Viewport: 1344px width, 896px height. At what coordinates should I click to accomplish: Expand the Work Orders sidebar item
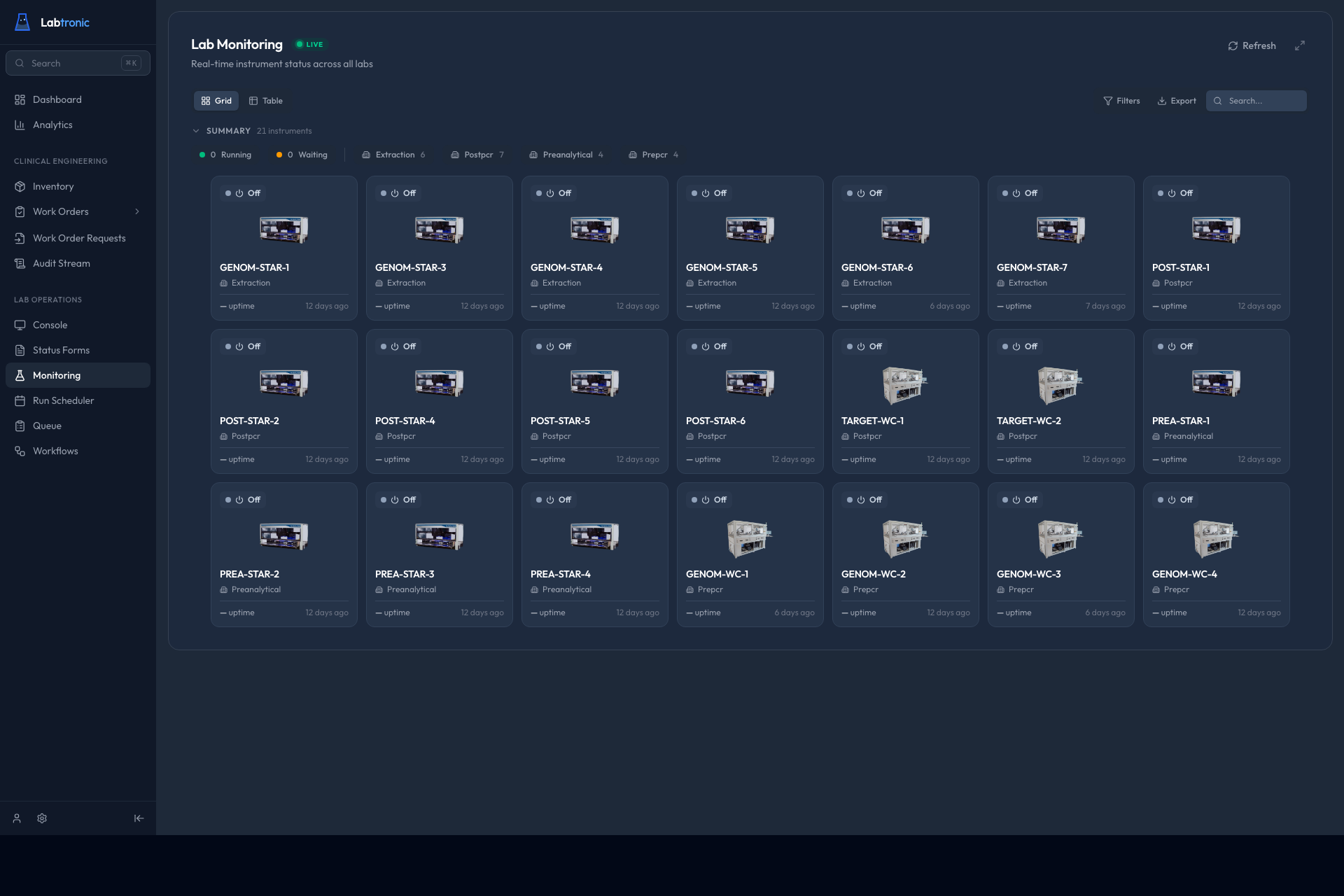pos(137,211)
